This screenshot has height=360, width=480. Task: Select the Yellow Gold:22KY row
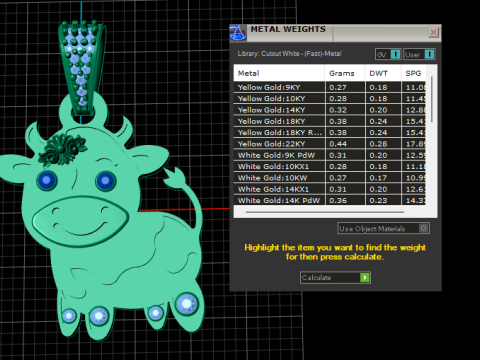coord(330,144)
